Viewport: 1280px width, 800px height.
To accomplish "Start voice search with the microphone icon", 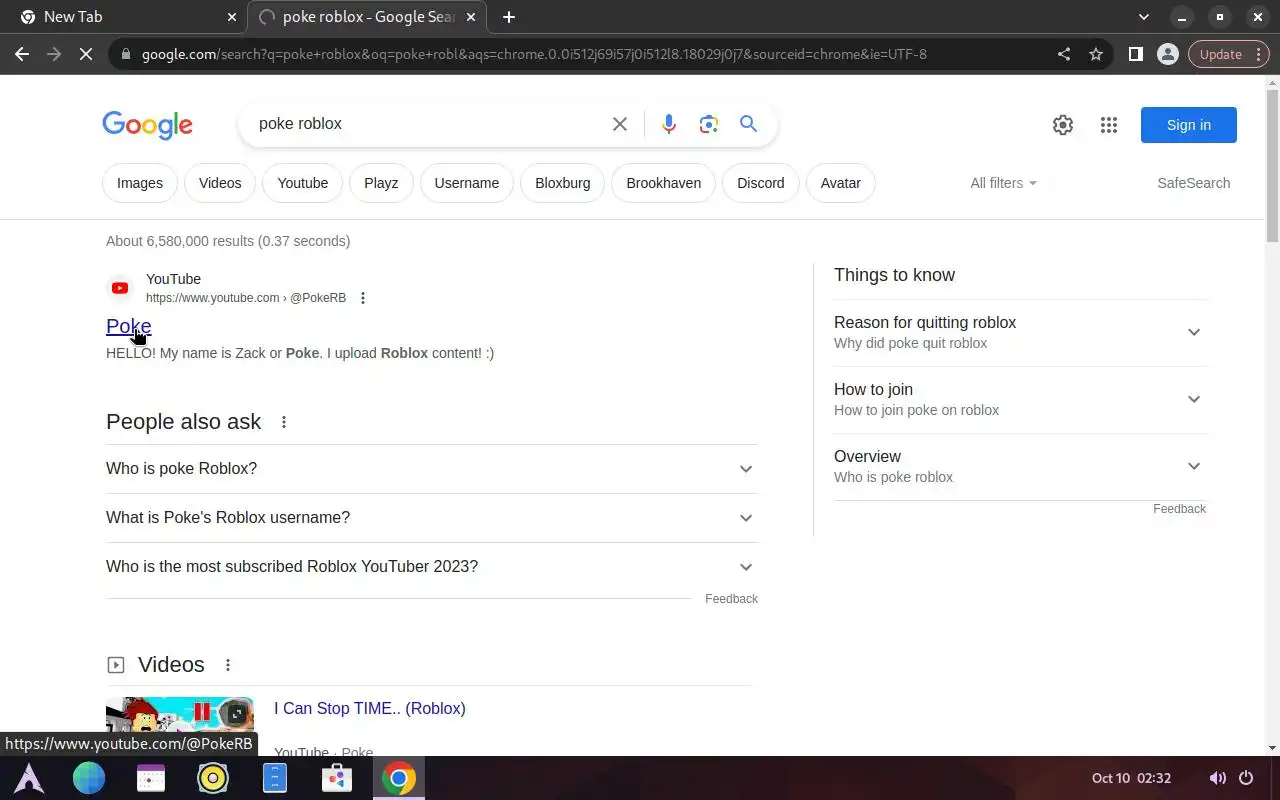I will click(669, 124).
